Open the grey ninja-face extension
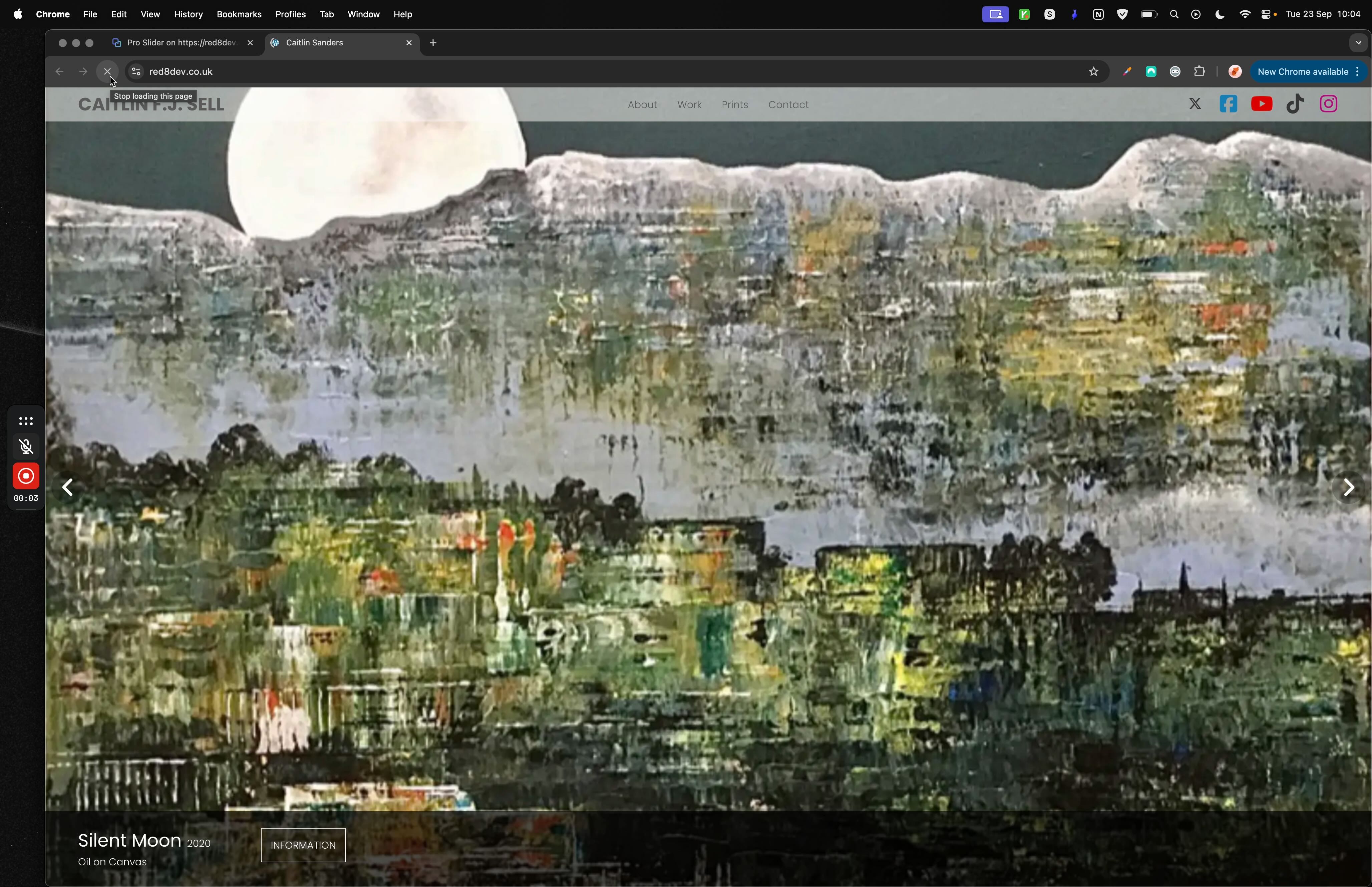Viewport: 1372px width, 887px height. [x=1176, y=71]
